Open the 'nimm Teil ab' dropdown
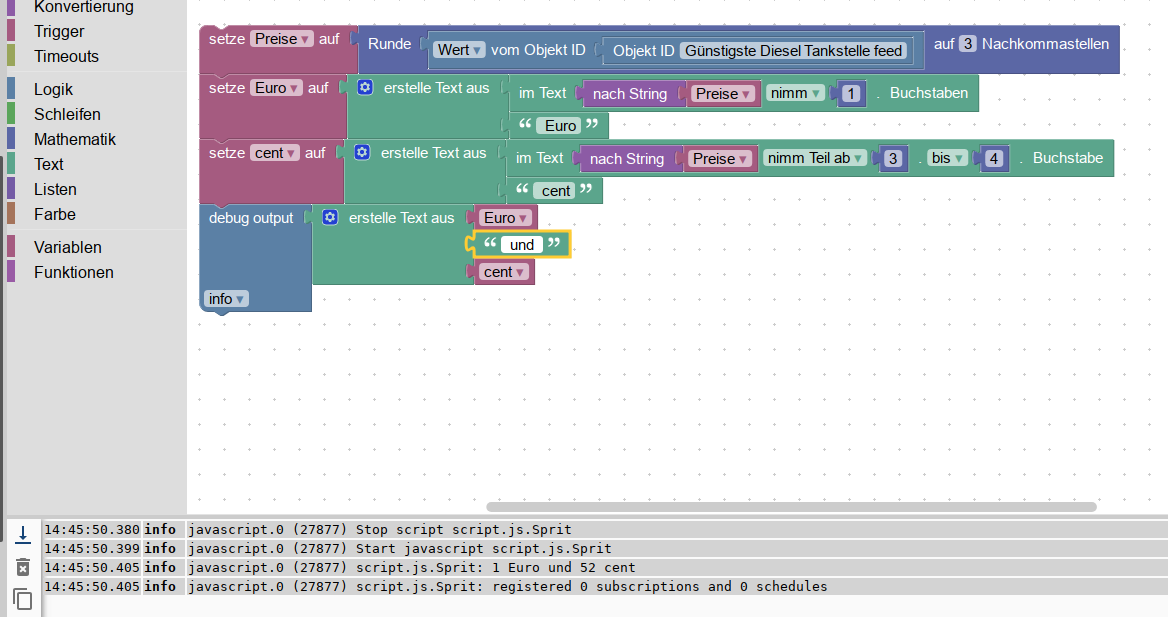The height and width of the screenshot is (617, 1168). pyautogui.click(x=814, y=158)
